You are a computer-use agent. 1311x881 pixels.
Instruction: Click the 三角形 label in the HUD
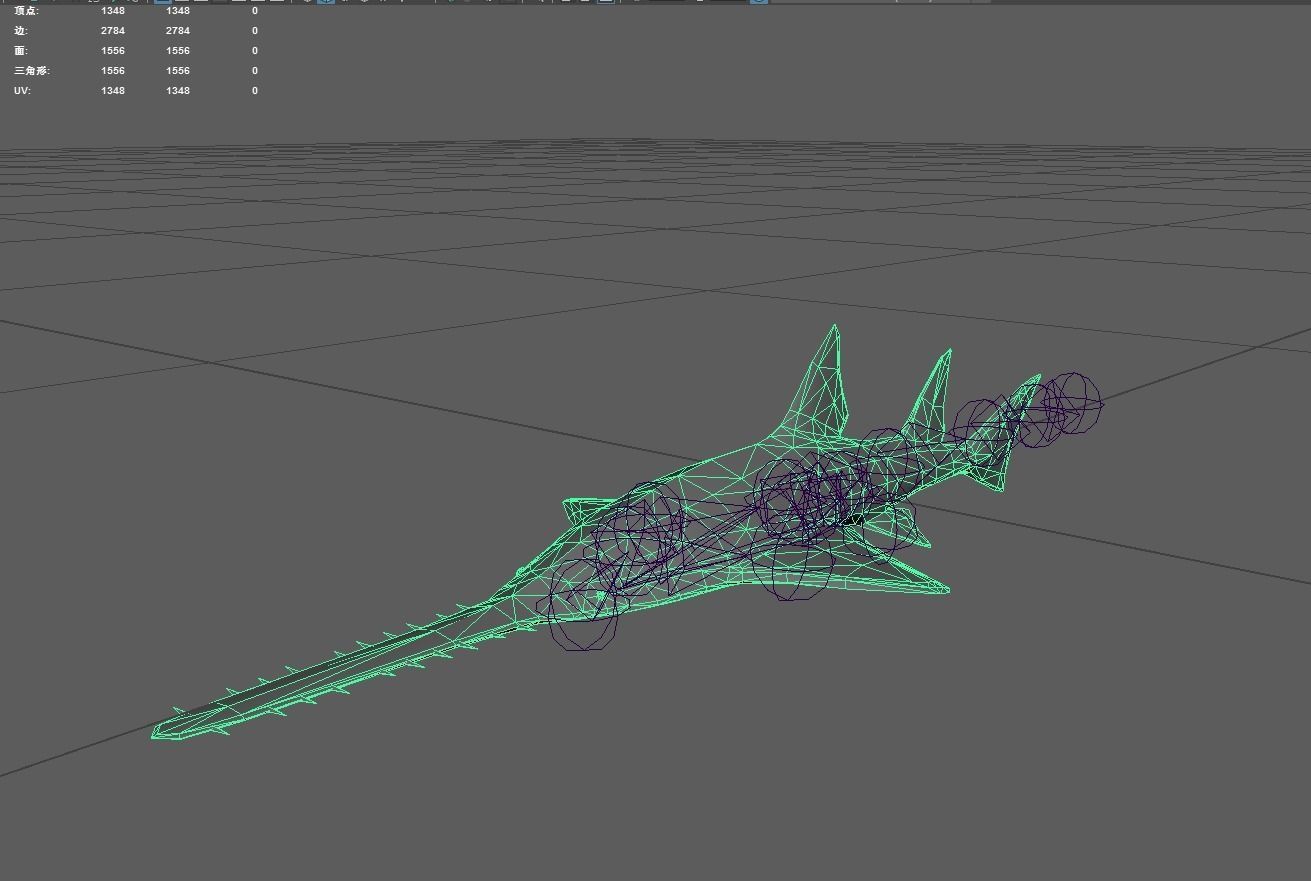pyautogui.click(x=32, y=70)
